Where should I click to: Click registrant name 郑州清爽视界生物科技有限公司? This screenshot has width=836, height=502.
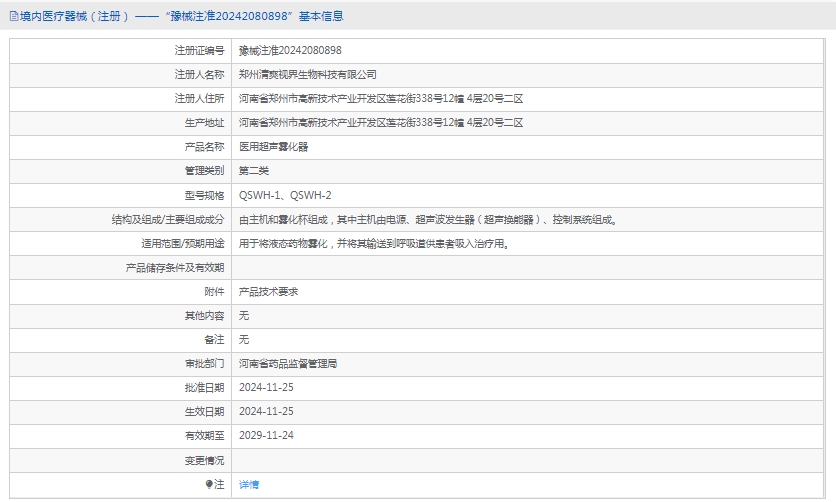pyautogui.click(x=308, y=74)
